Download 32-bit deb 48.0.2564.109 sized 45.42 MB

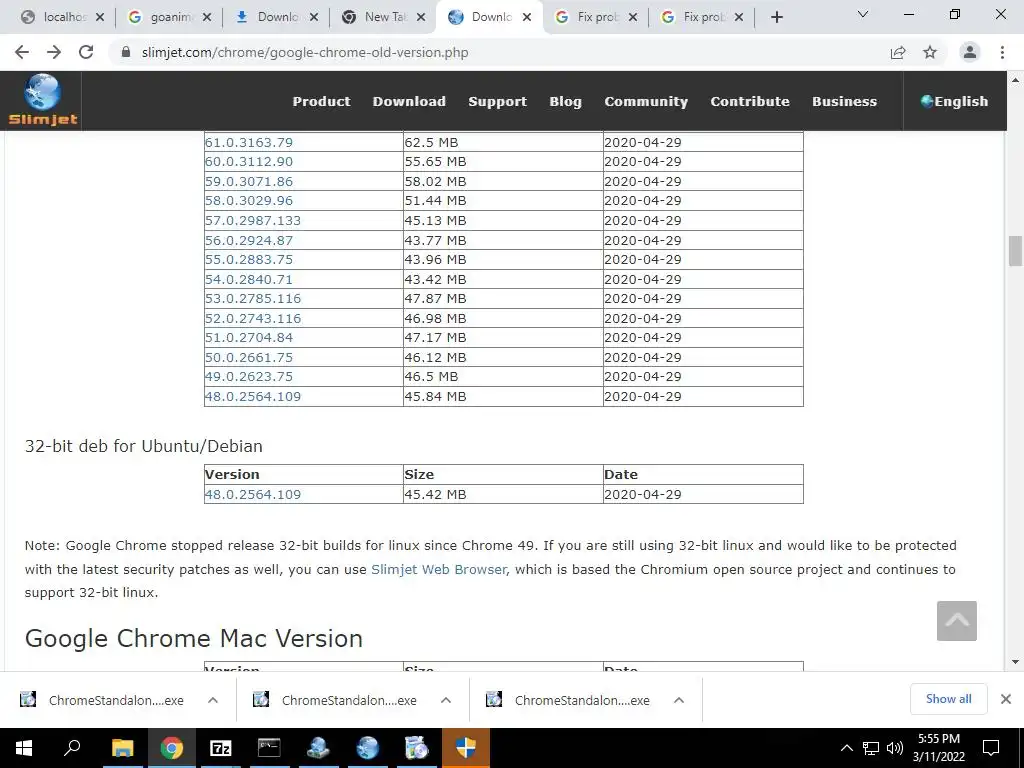(253, 494)
